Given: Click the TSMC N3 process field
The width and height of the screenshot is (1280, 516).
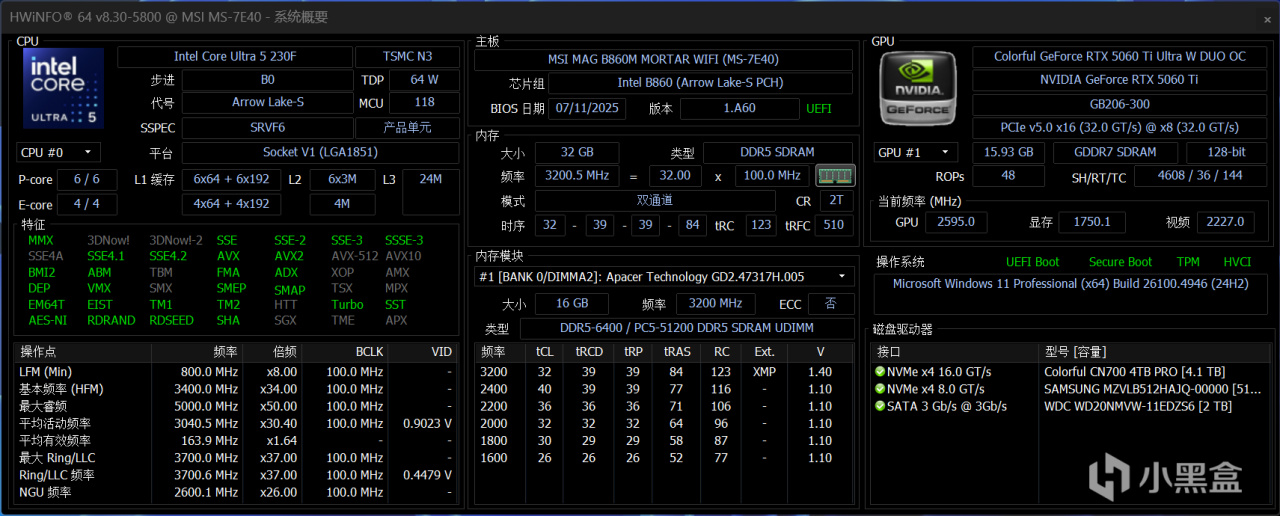Looking at the screenshot, I should click(408, 57).
